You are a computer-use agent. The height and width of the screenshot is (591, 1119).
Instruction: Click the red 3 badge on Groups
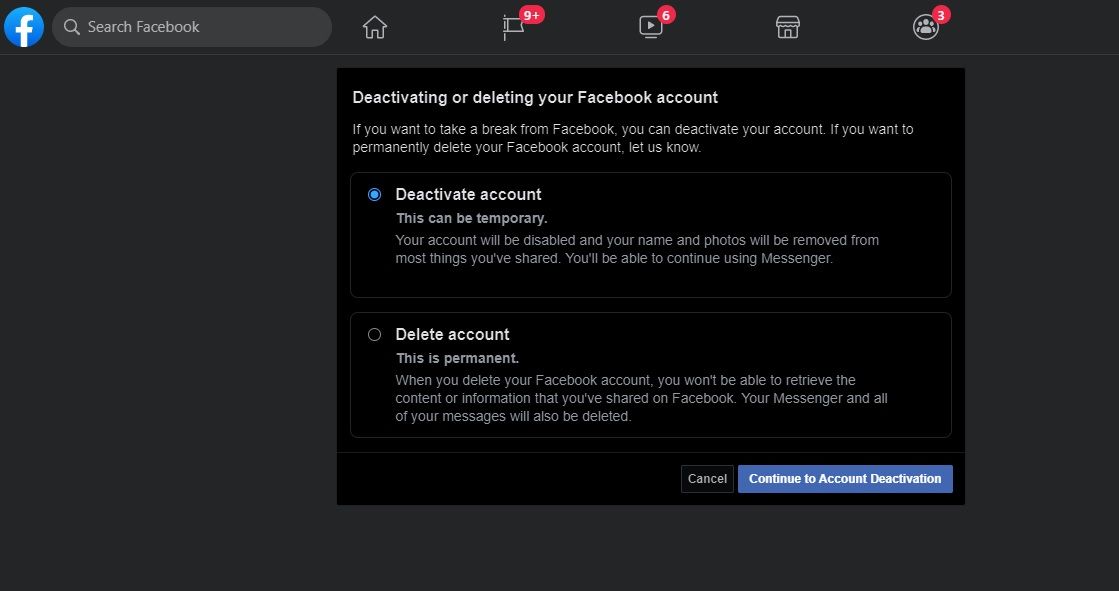pos(943,14)
